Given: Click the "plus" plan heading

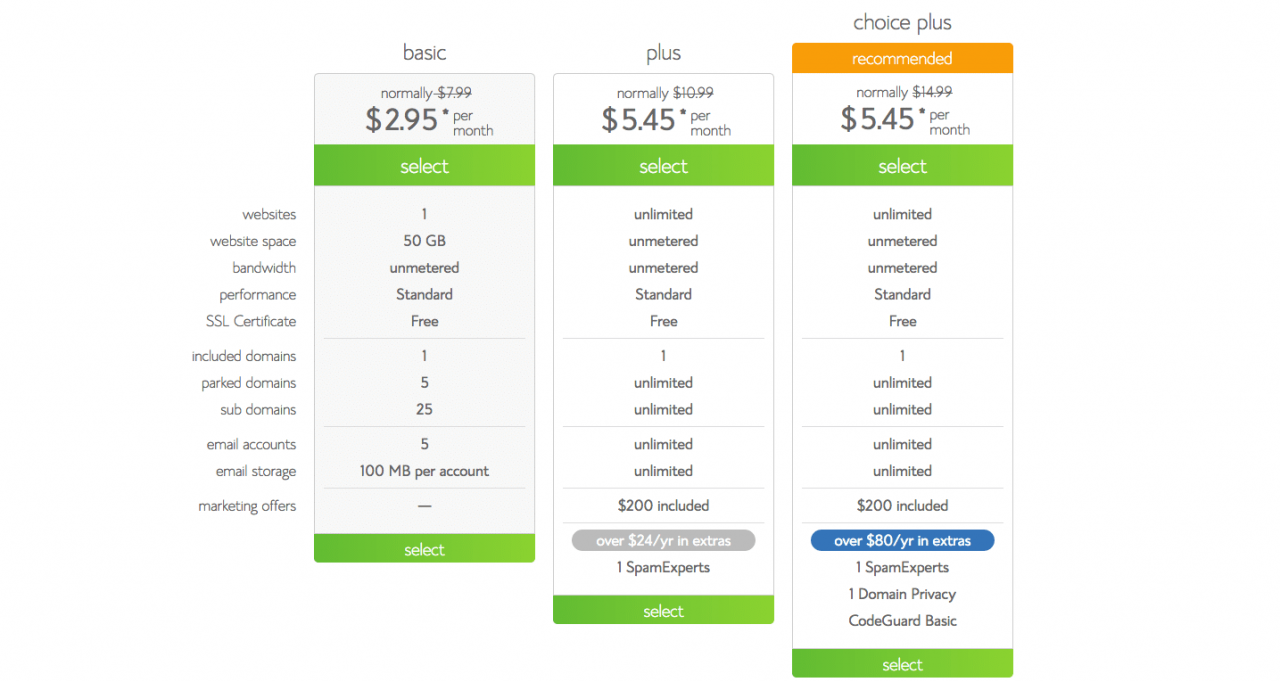Looking at the screenshot, I should [x=663, y=53].
